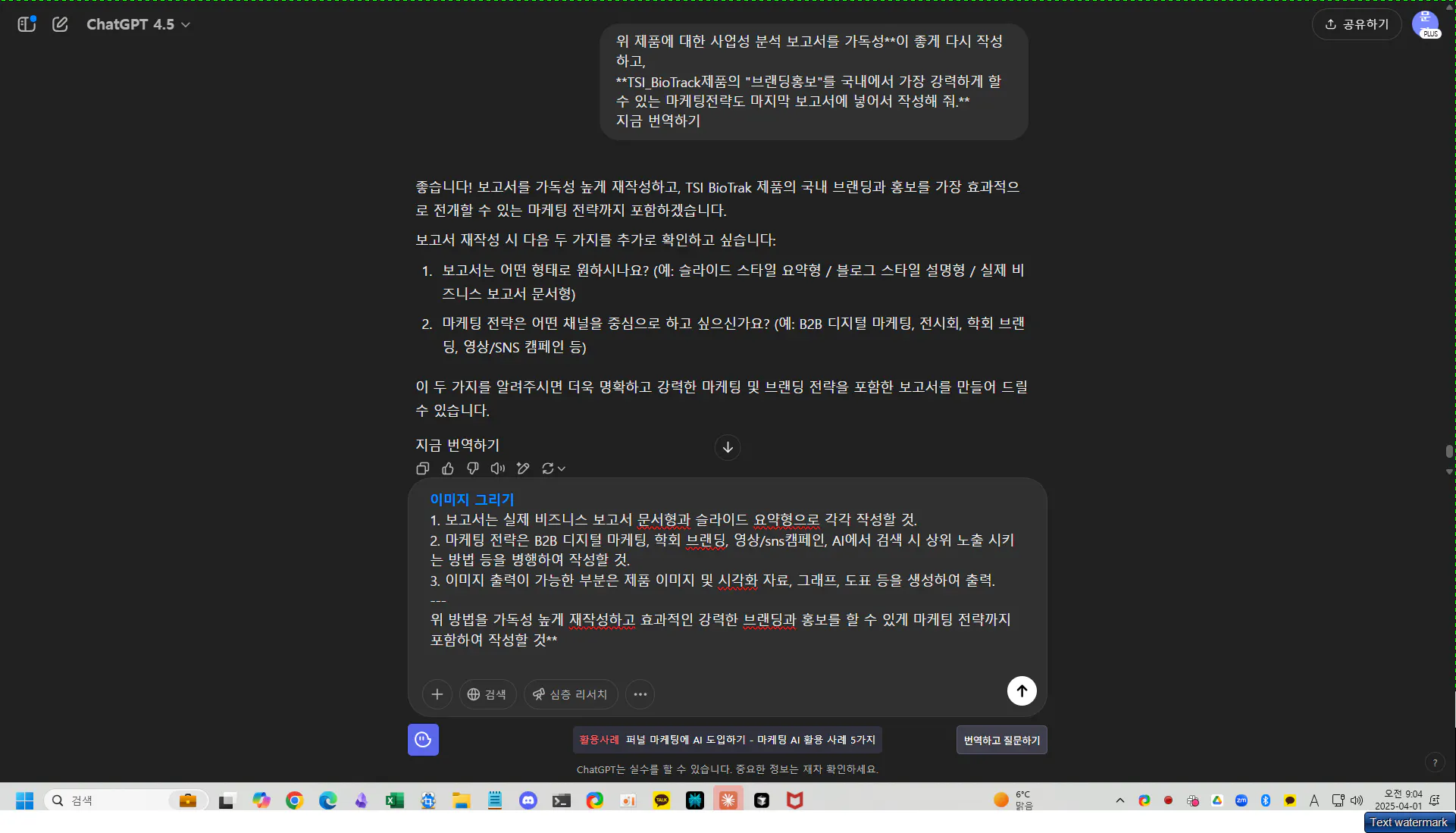This screenshot has height=833, width=1456.
Task: Toggle the 검색 web search option
Action: [x=487, y=694]
